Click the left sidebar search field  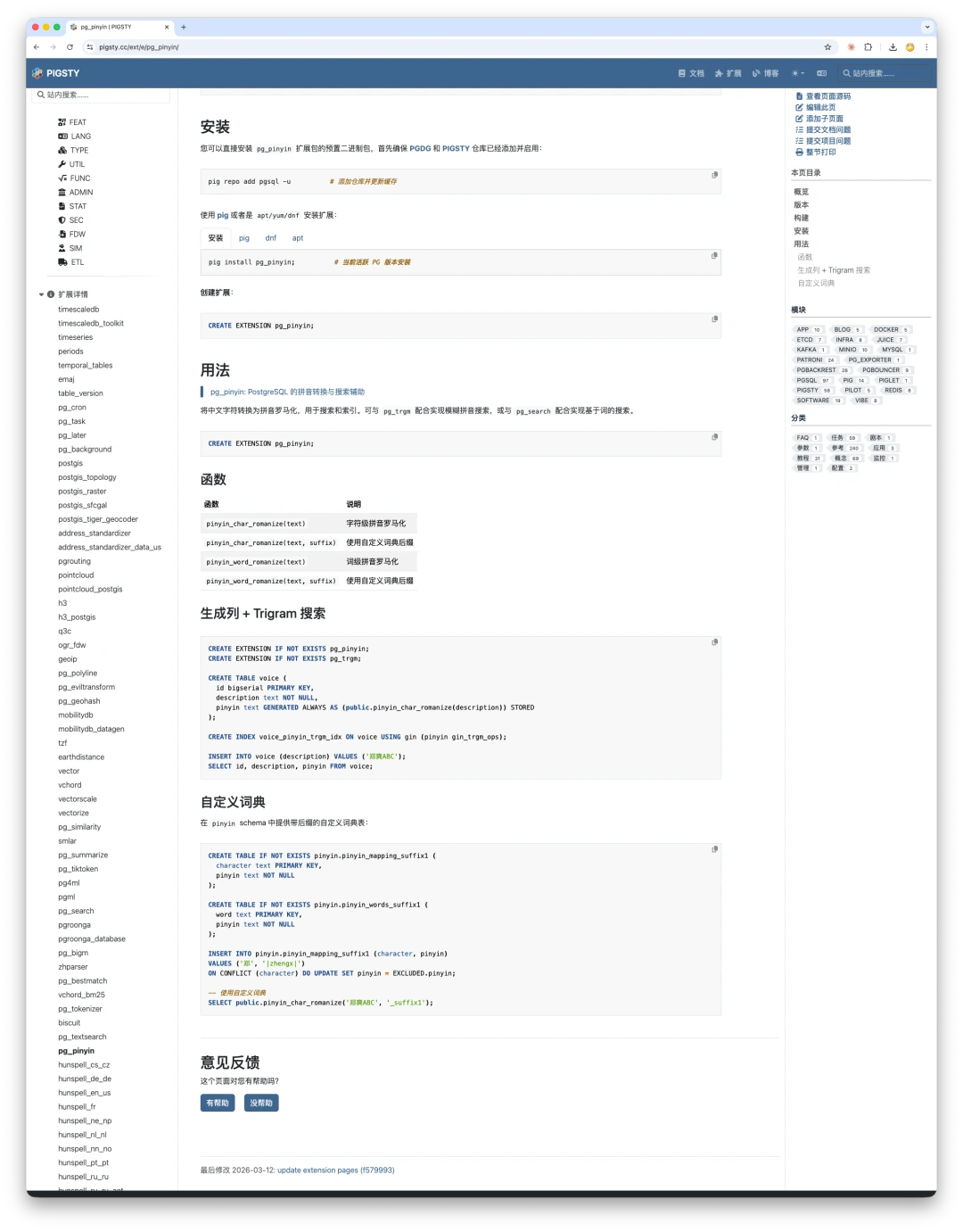(101, 95)
